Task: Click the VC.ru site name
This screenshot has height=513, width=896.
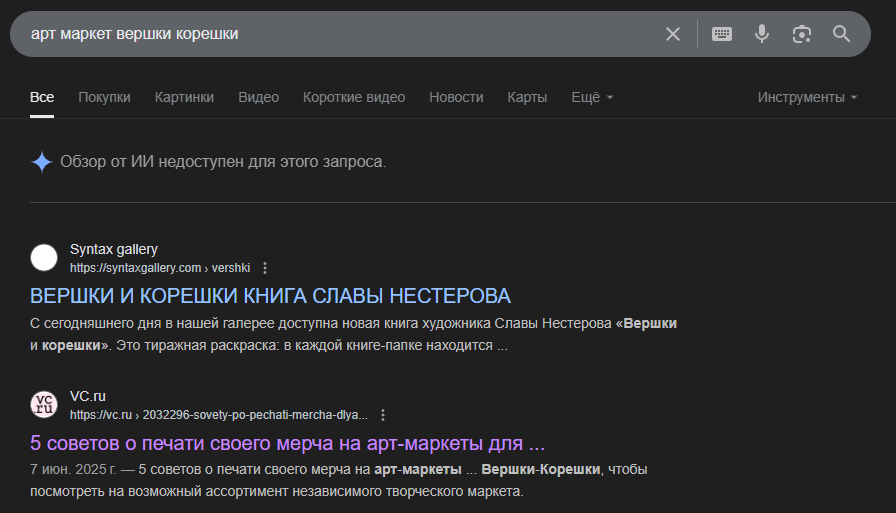Action: (87, 396)
